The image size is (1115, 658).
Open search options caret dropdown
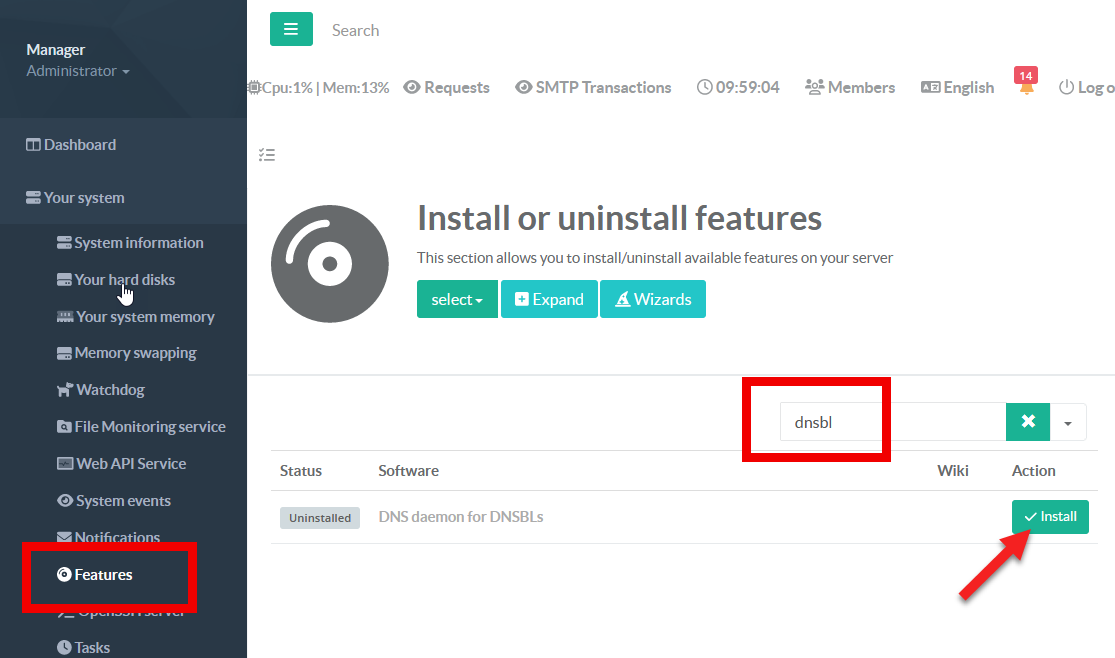[1068, 423]
